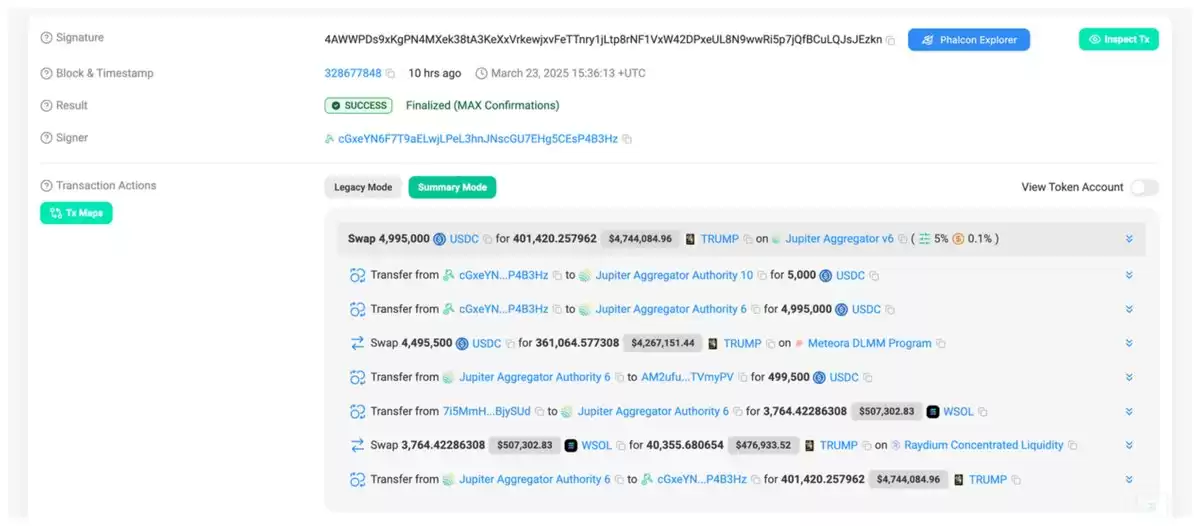This screenshot has width=1200, height=526.
Task: Click the amount 40,355.680654 in Raydium swap
Action: click(x=685, y=445)
